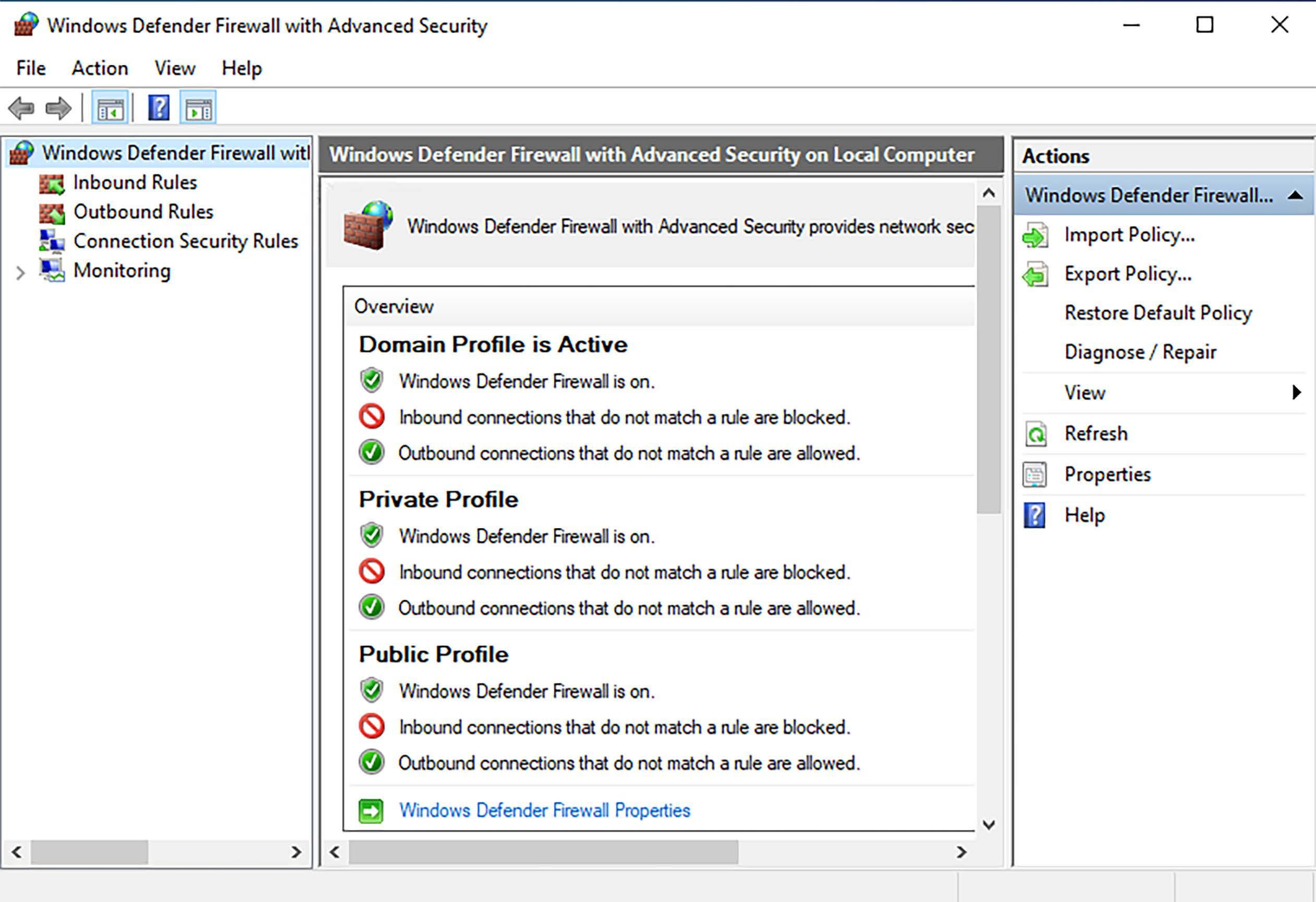Click the firewall icon in title bar
The image size is (1316, 902).
26,25
